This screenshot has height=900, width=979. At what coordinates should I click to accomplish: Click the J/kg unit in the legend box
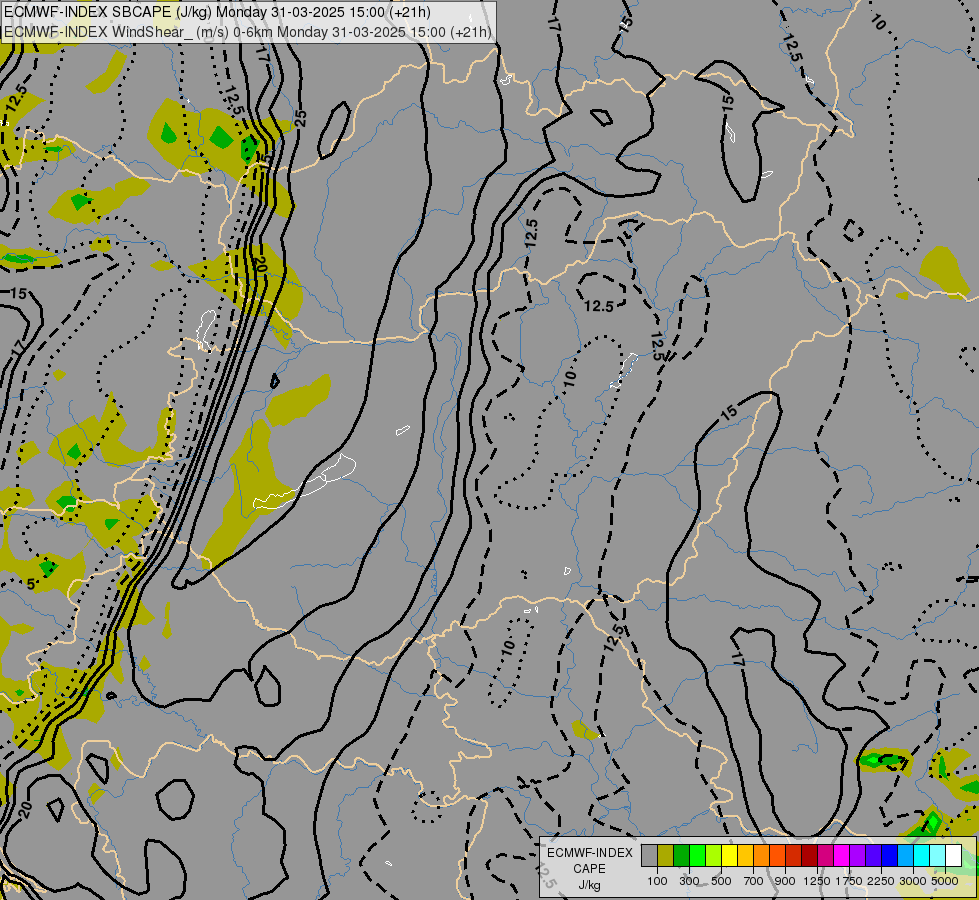[589, 886]
